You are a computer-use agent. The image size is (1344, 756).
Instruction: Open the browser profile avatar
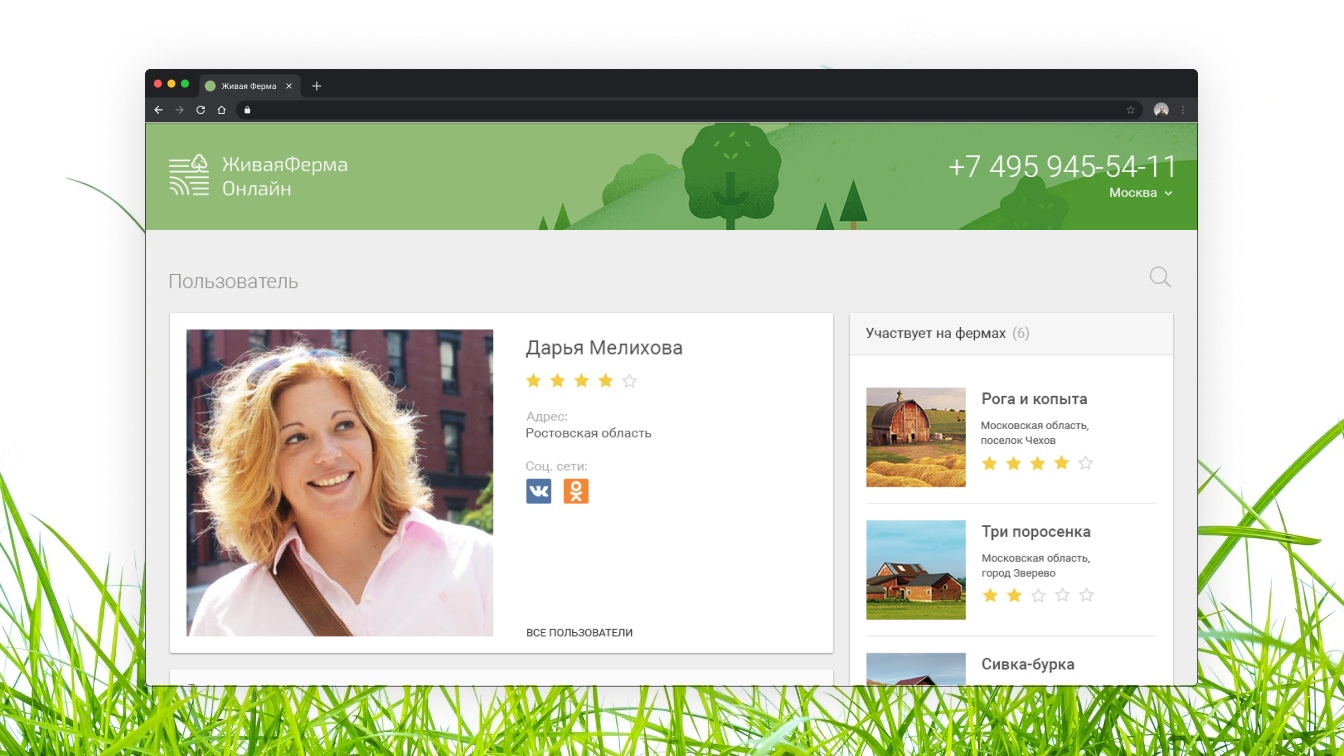[x=1161, y=110]
